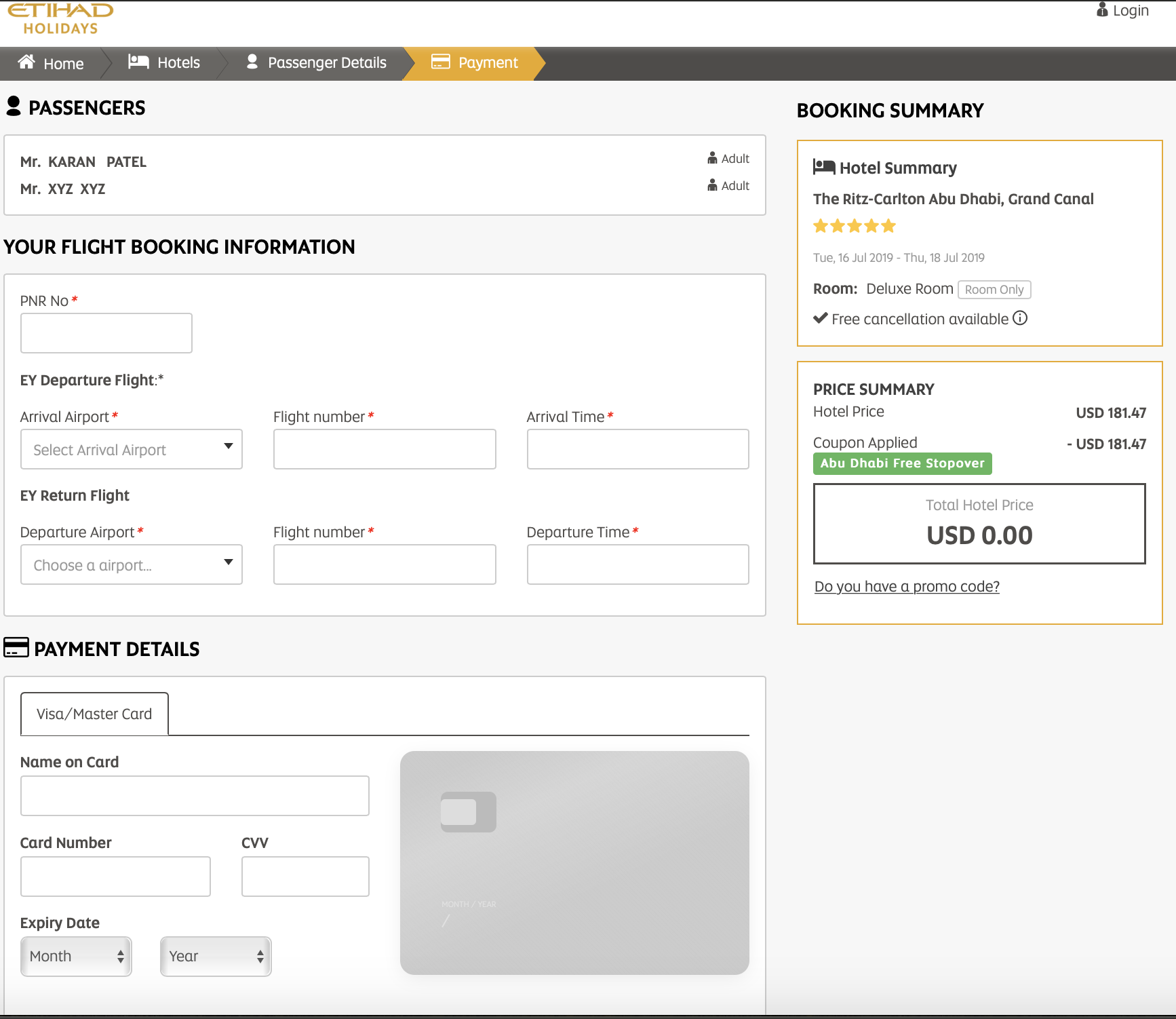The image size is (1176, 1019).
Task: Open free cancellation info icon
Action: (x=1020, y=318)
